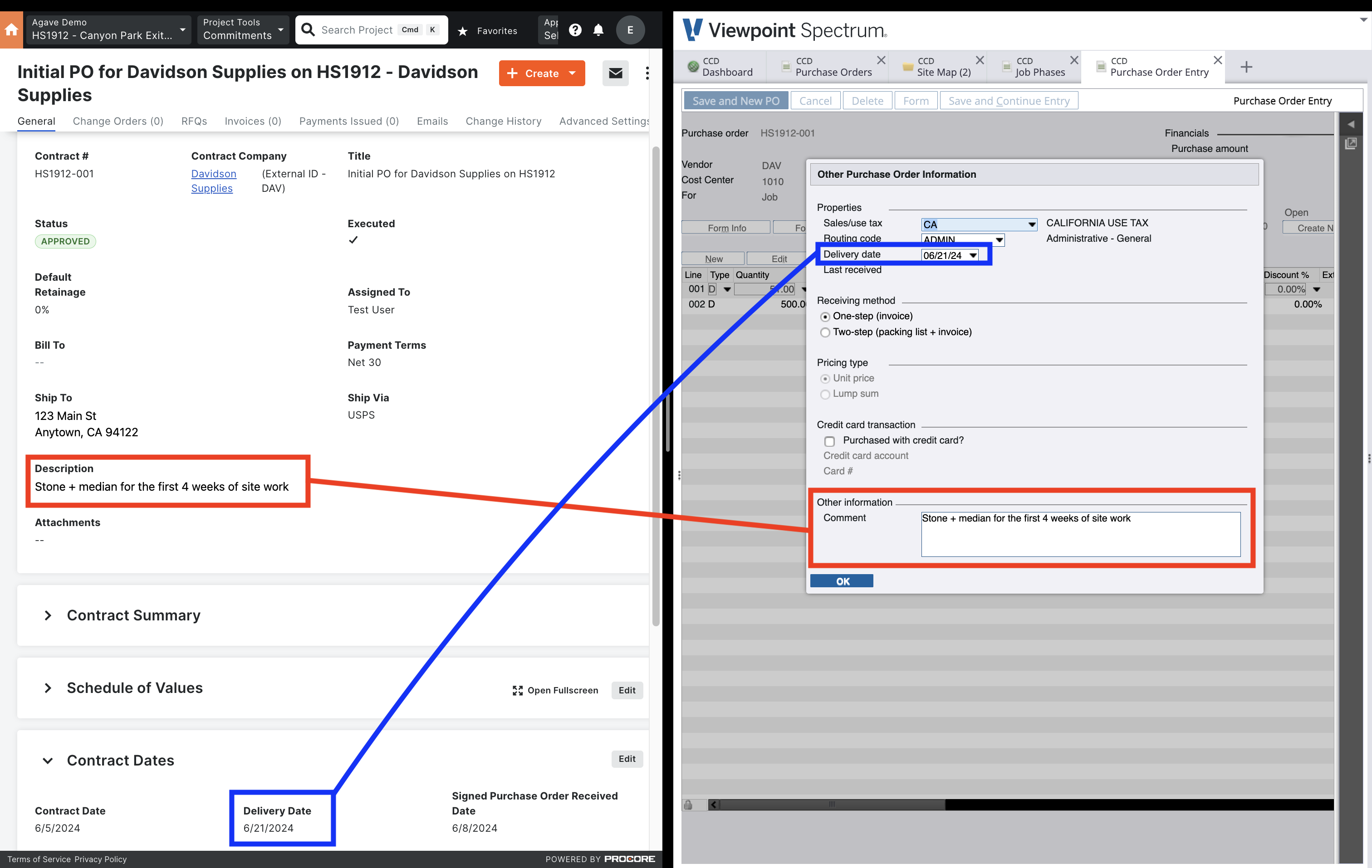
Task: Expand the Schedule of Values section
Action: [48, 688]
